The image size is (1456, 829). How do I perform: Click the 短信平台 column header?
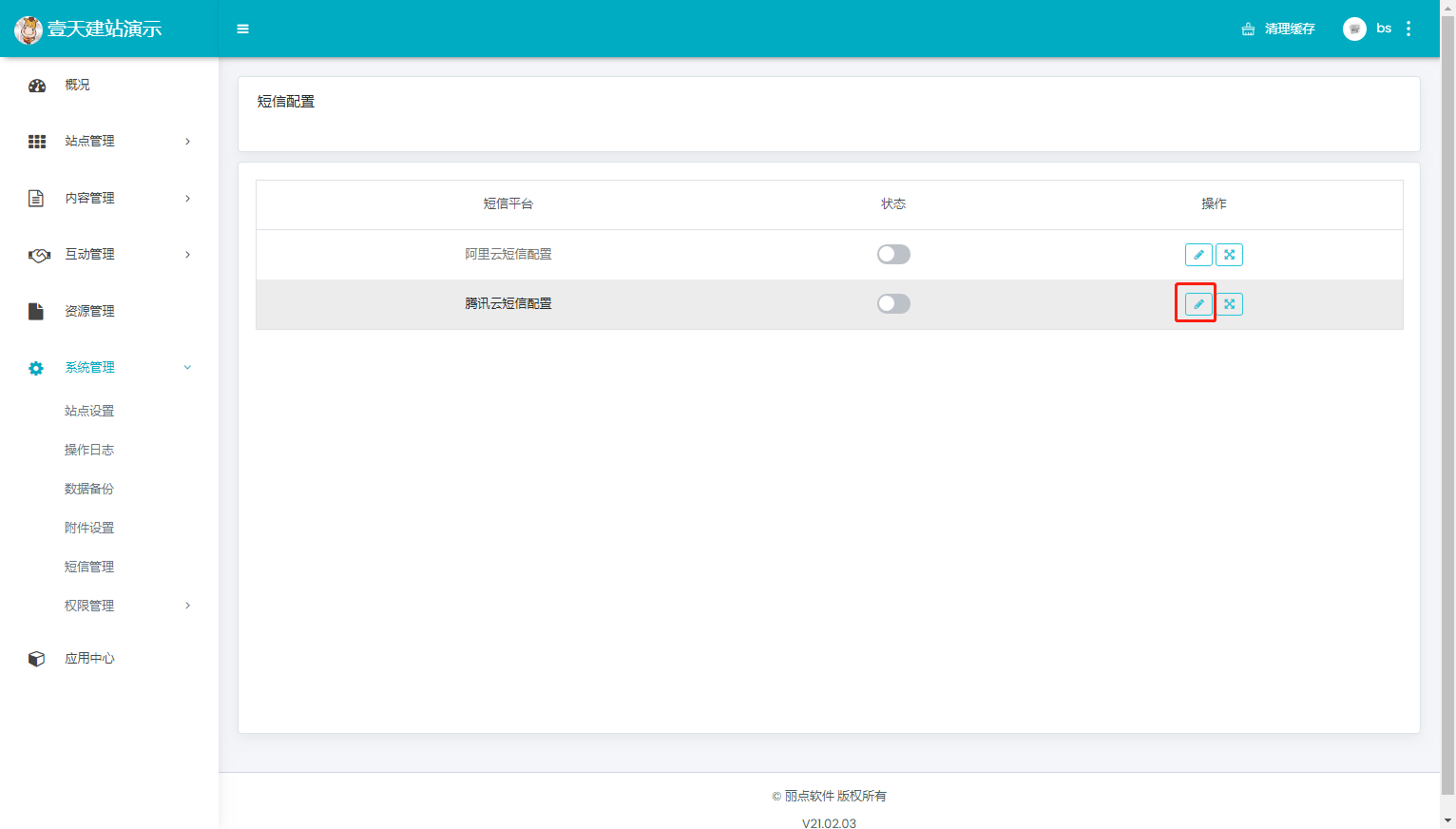[x=508, y=203]
